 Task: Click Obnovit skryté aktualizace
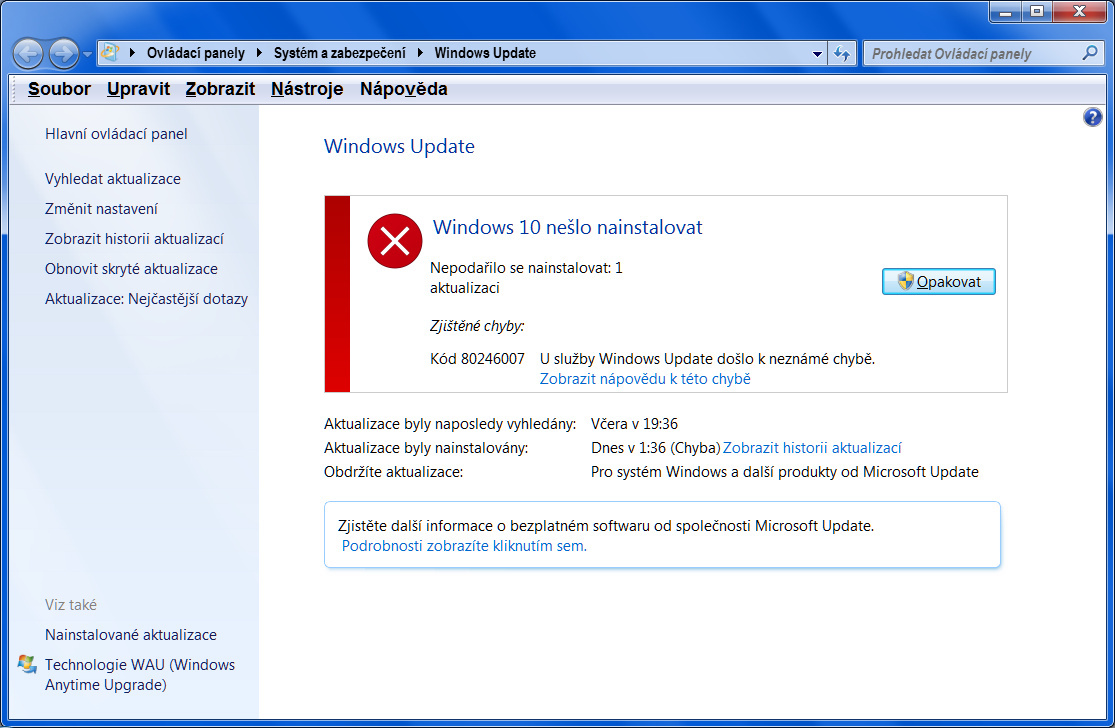point(131,269)
